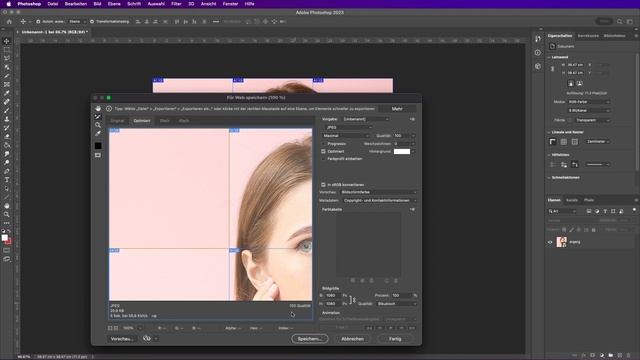Click the Vorschau button in the dialog
This screenshot has height=360, width=640.
click(x=122, y=339)
